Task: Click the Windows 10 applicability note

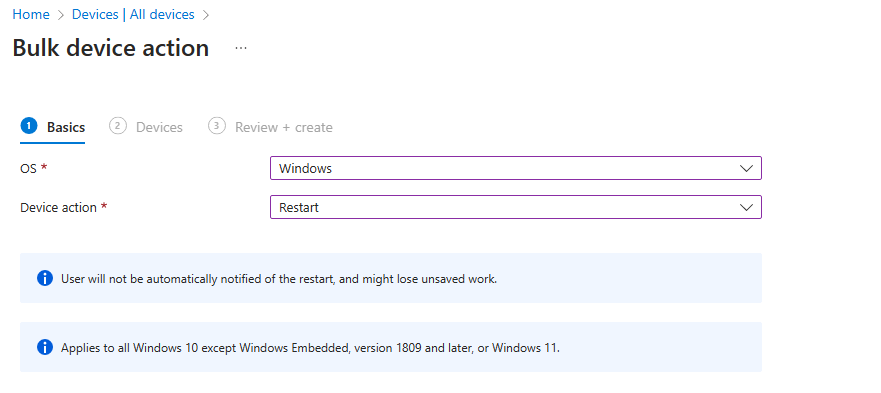Action: [310, 348]
